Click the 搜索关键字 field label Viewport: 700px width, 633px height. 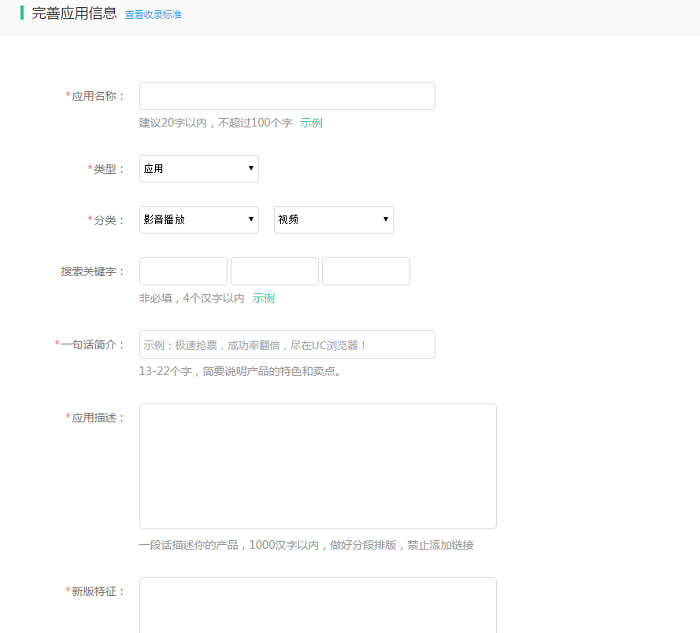coord(93,271)
